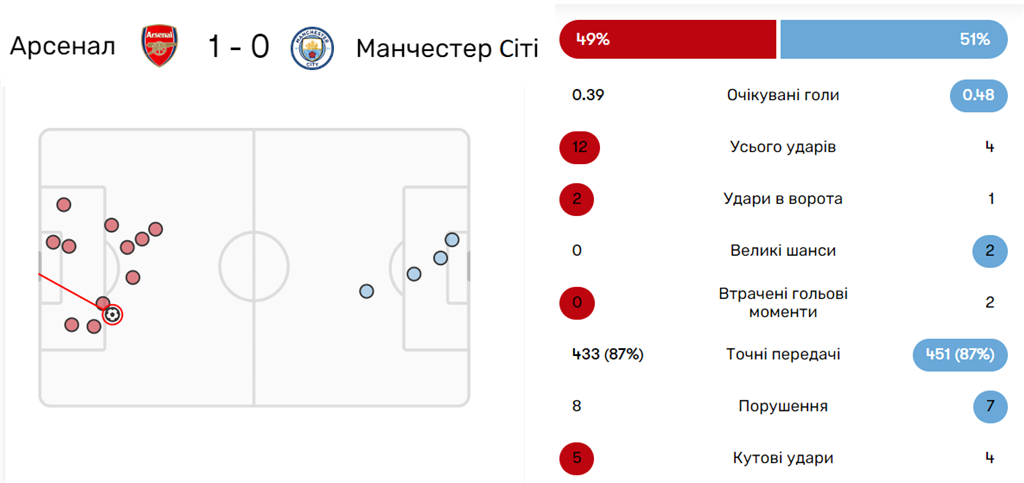
Task: Click the Arsenal club crest
Action: click(159, 47)
